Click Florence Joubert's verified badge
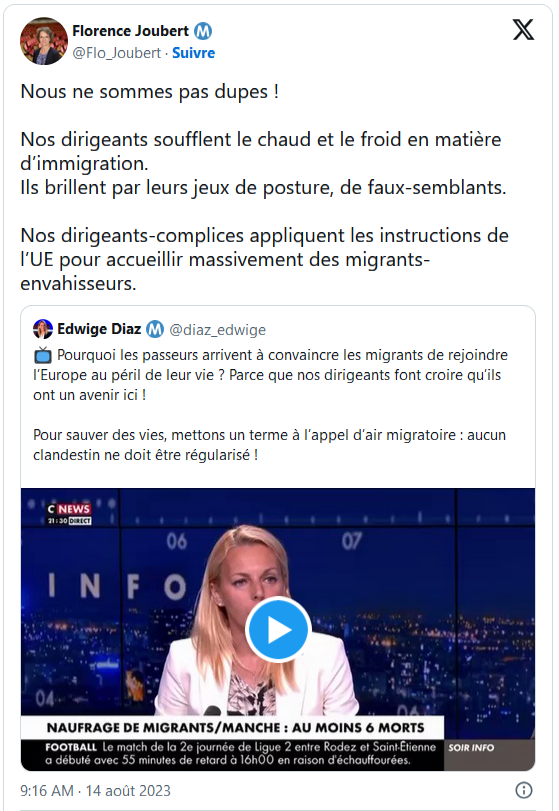The width and height of the screenshot is (559, 811). [x=203, y=31]
